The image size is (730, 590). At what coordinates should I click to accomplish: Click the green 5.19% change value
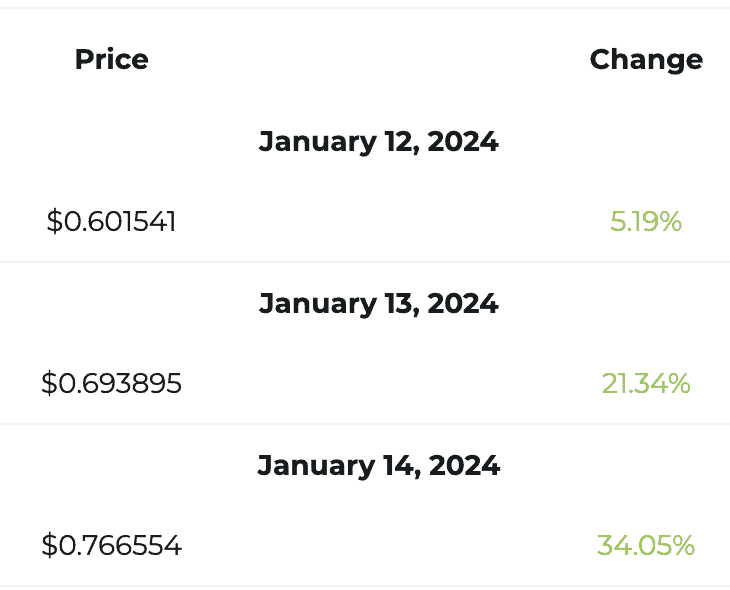pyautogui.click(x=646, y=221)
